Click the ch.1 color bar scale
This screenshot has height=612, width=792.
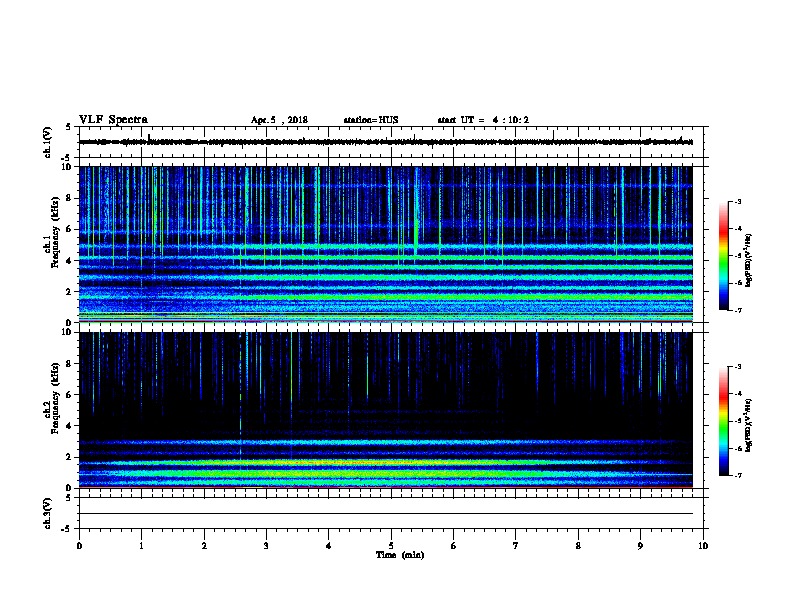pos(724,256)
